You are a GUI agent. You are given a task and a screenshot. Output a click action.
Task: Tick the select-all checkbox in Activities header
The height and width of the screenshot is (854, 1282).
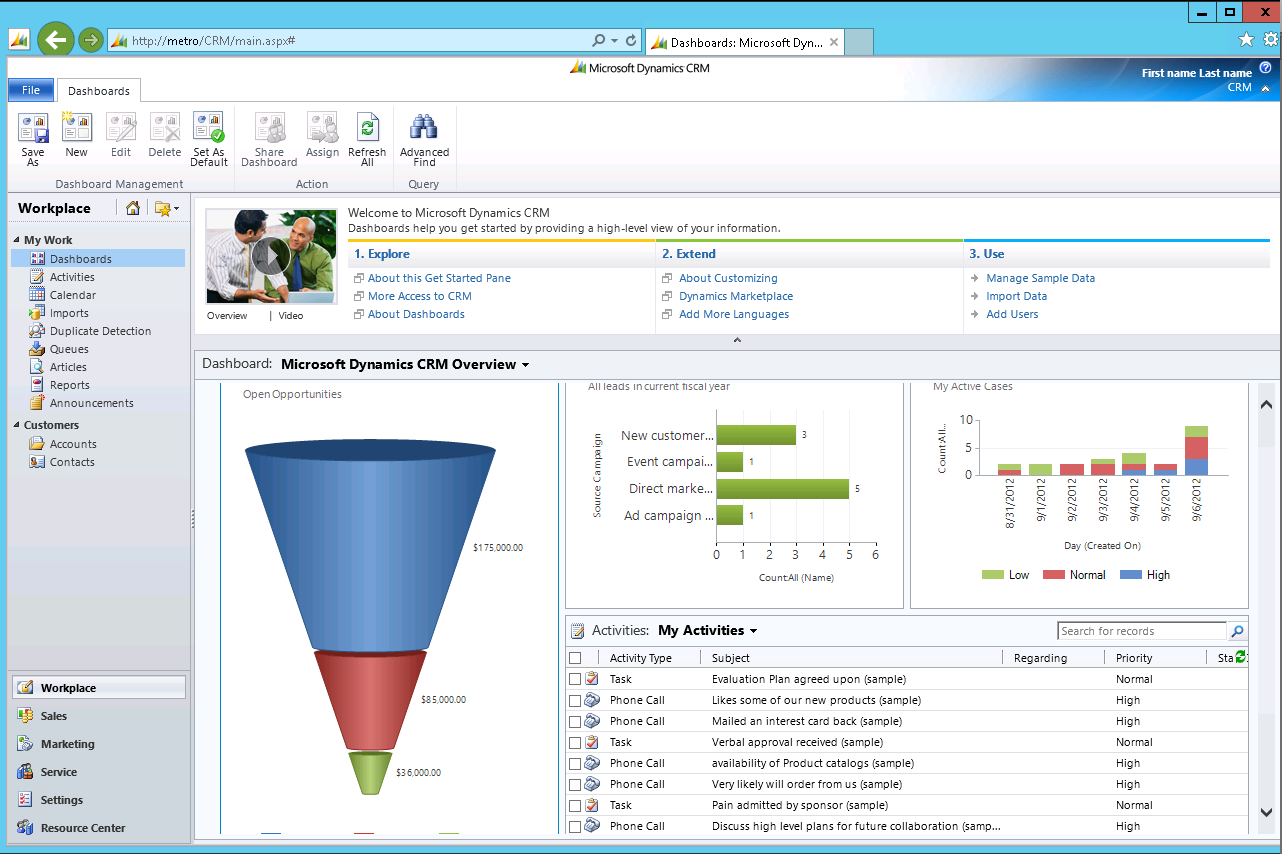[575, 658]
